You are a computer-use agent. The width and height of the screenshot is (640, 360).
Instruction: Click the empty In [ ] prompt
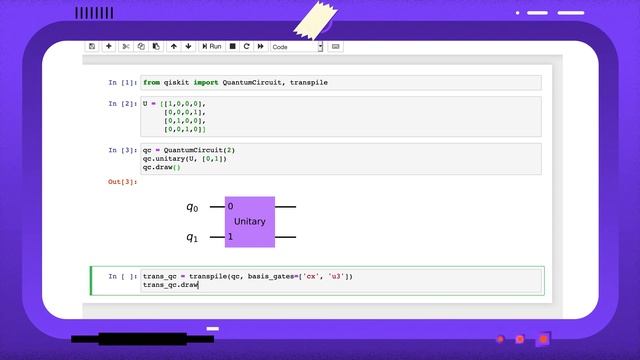click(x=122, y=276)
